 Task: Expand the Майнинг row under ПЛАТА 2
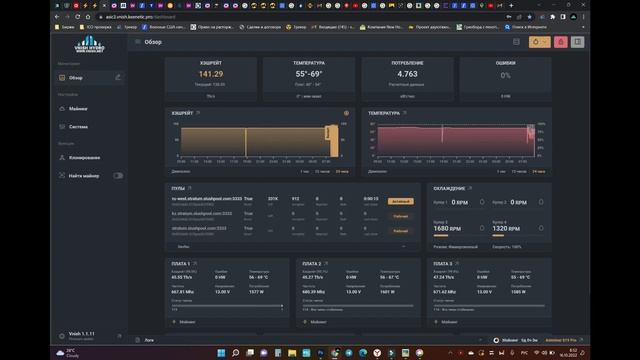point(358,322)
